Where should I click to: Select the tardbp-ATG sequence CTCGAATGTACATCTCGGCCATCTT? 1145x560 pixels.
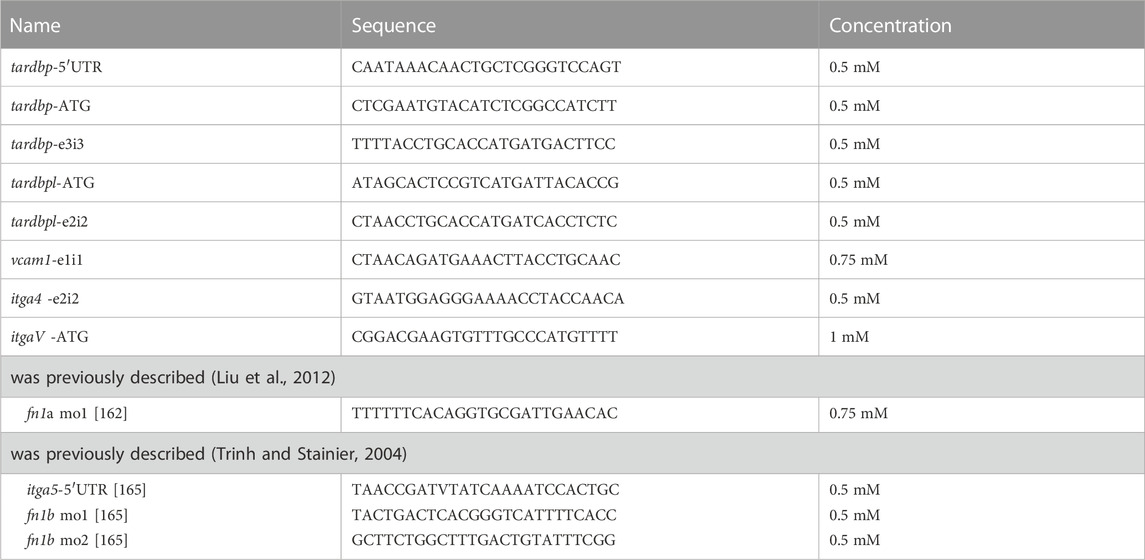[x=483, y=106]
